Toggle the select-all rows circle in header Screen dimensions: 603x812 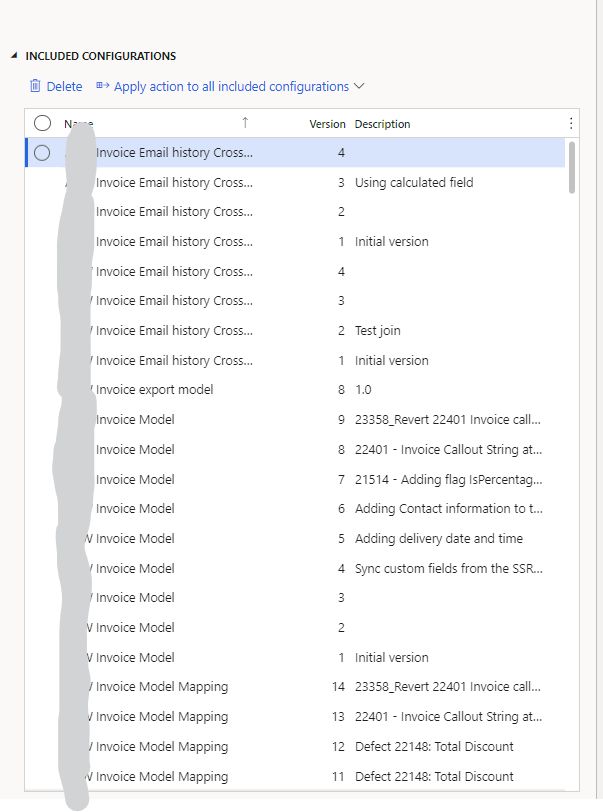(x=42, y=123)
